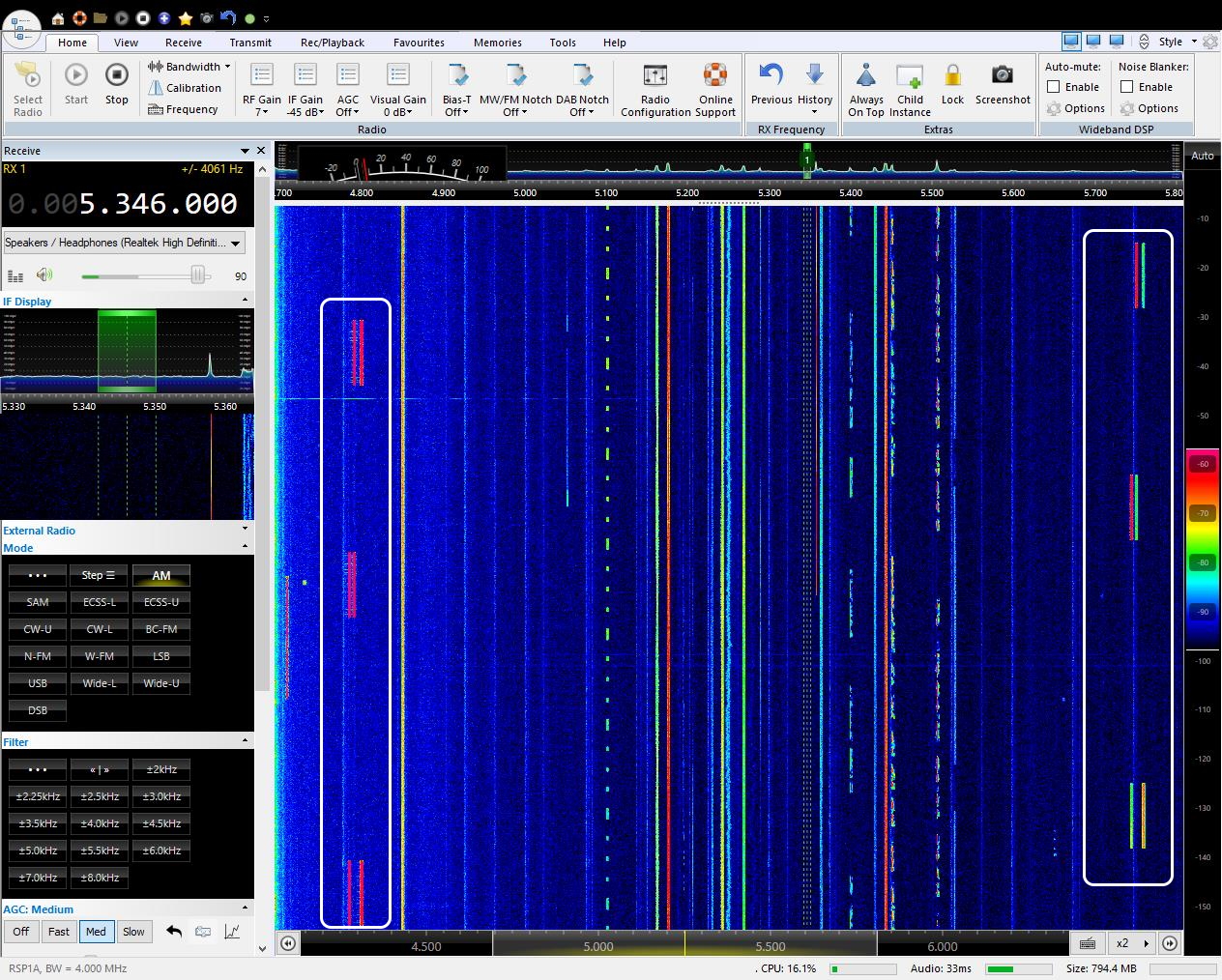The image size is (1222, 980).
Task: Click the Screenshot camera icon
Action: click(x=1002, y=76)
